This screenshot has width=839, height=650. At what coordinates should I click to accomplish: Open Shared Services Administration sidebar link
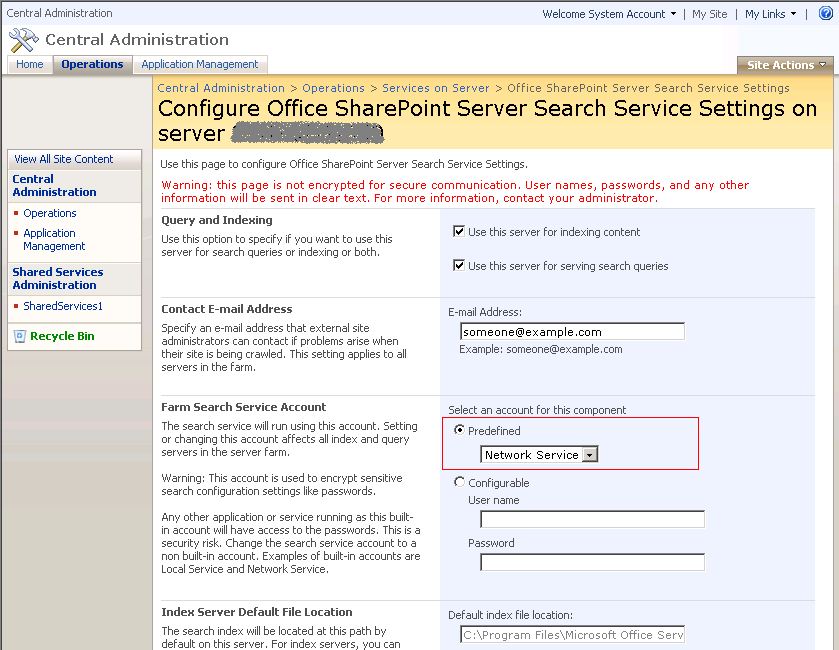[58, 278]
